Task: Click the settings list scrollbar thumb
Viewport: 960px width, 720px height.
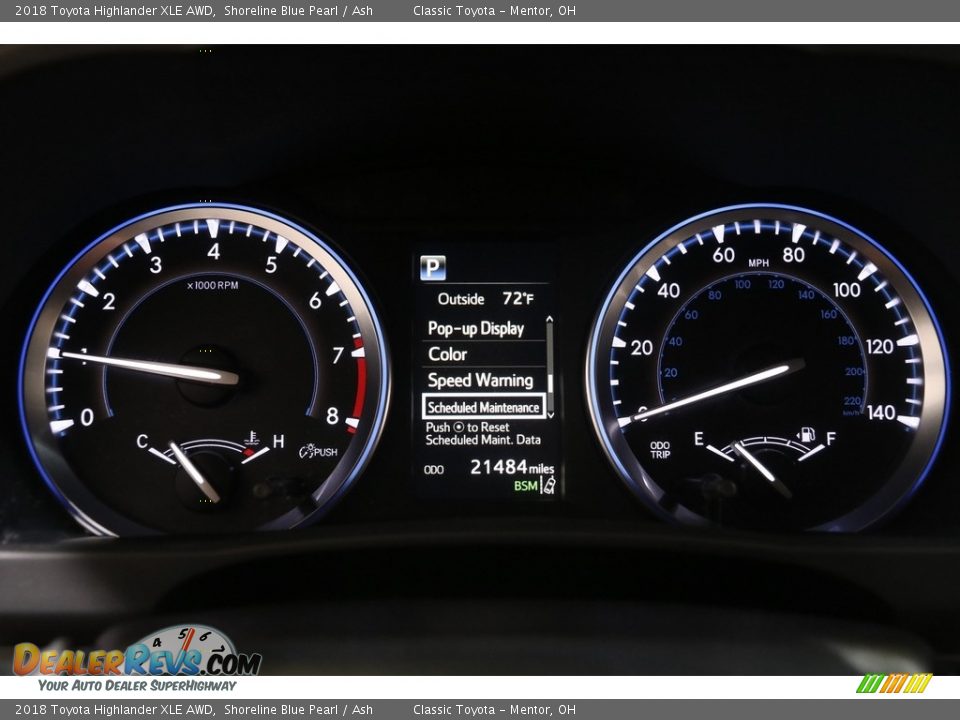Action: (x=550, y=384)
